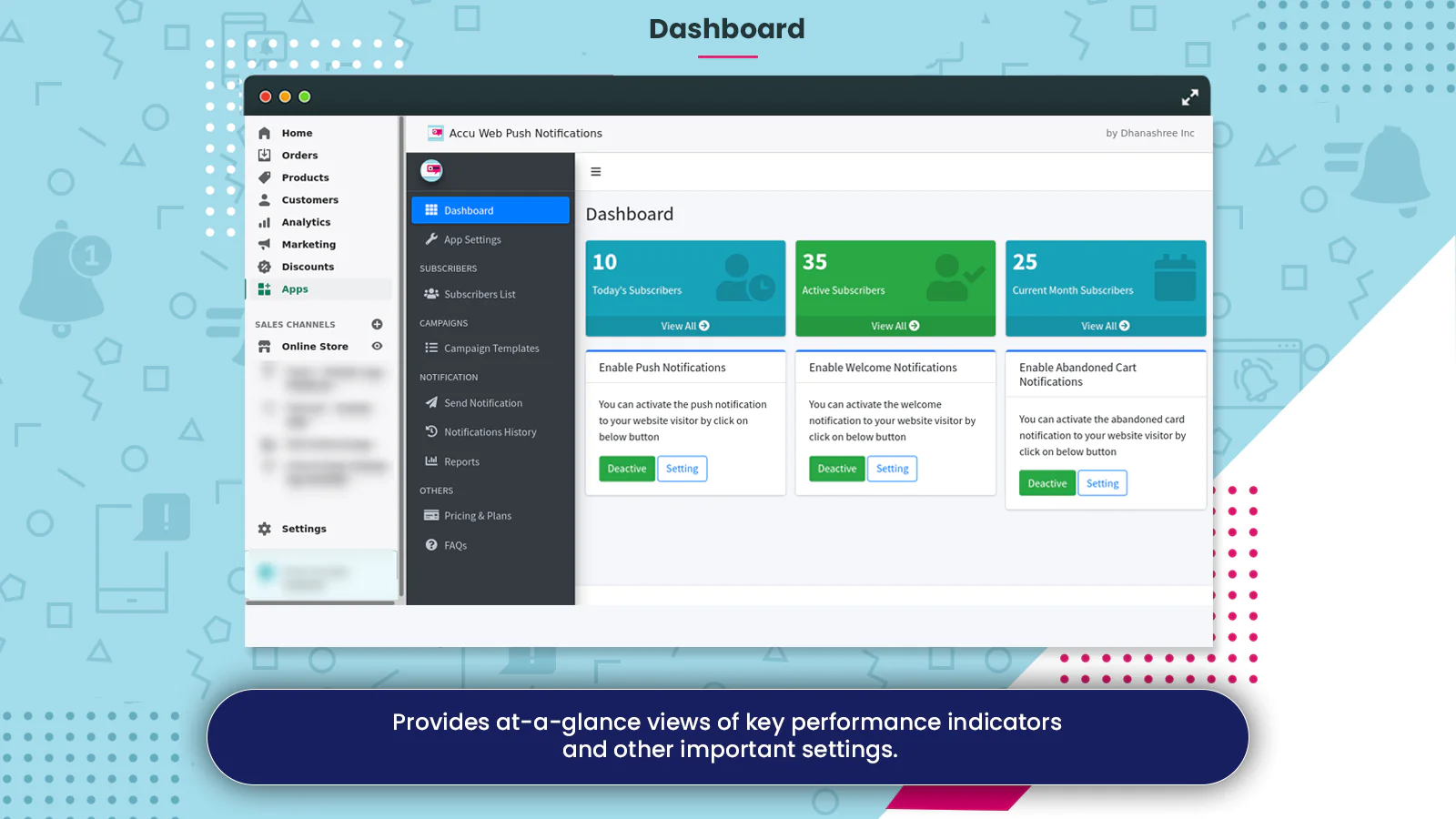View all Active Subscribers

[895, 326]
